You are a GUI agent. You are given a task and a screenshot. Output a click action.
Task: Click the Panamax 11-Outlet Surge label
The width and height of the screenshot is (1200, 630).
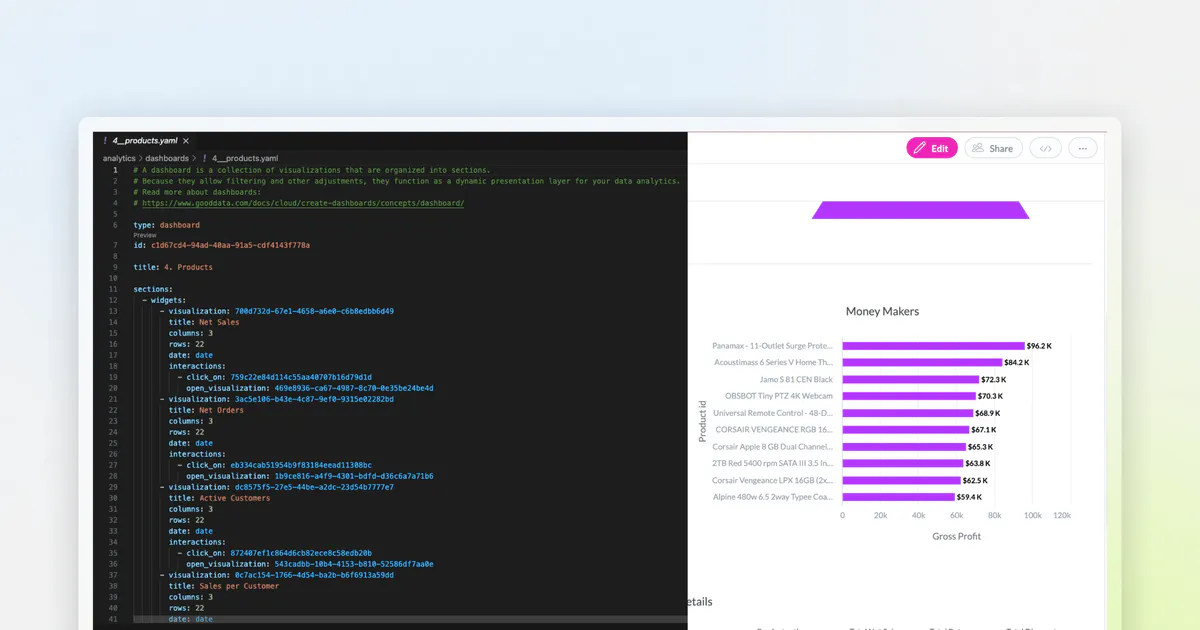pos(772,346)
